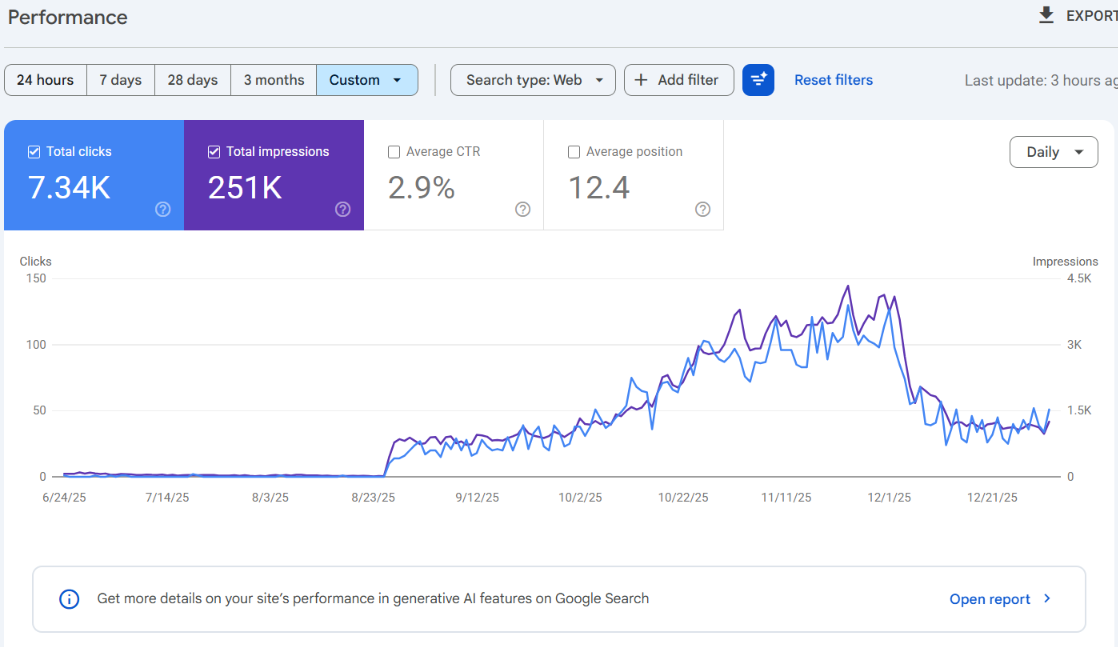Screen dimensions: 1118x647
Task: Select the 7 days range tab
Action: coord(120,80)
